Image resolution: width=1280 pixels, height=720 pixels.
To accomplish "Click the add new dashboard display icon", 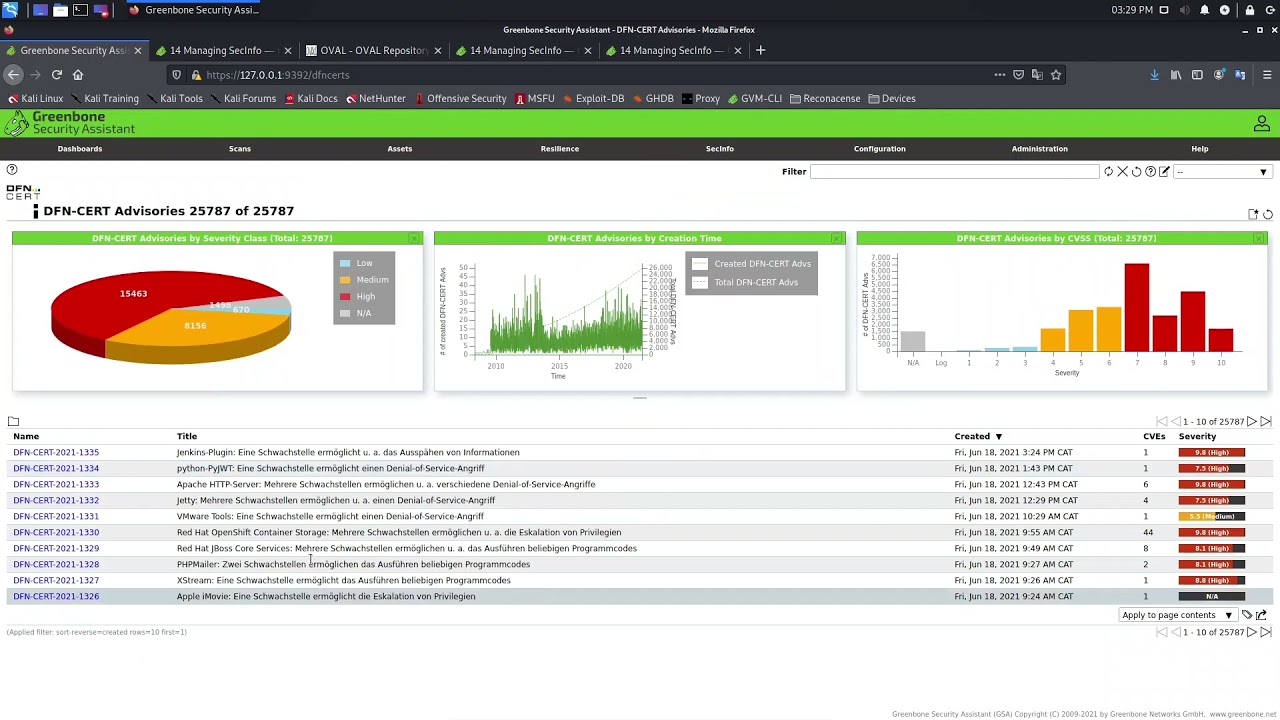I will point(1253,214).
